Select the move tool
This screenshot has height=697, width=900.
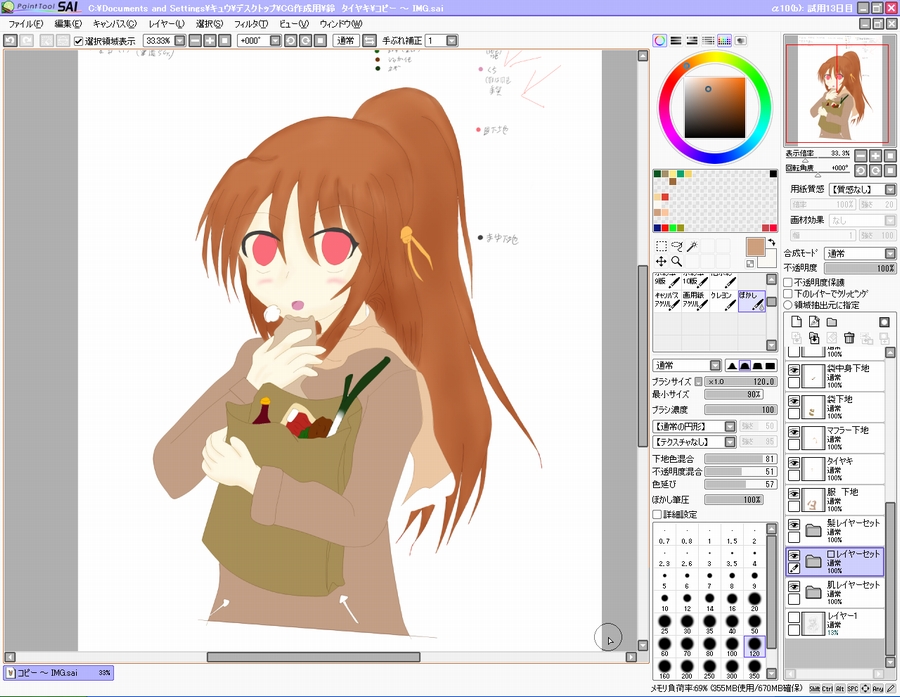pos(661,262)
